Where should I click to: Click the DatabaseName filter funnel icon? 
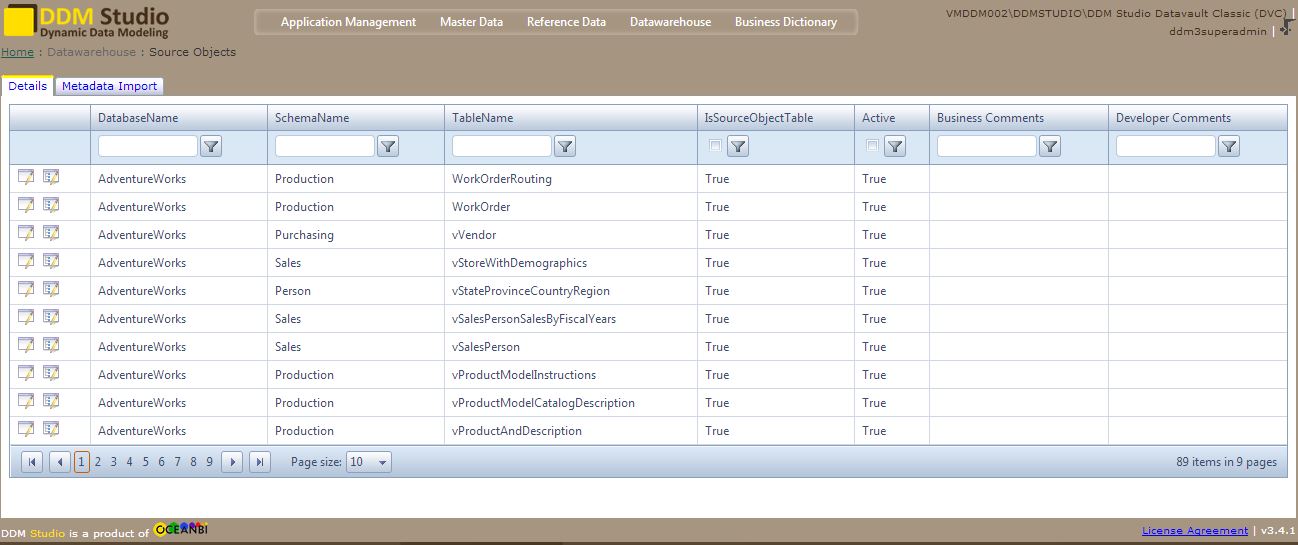211,147
